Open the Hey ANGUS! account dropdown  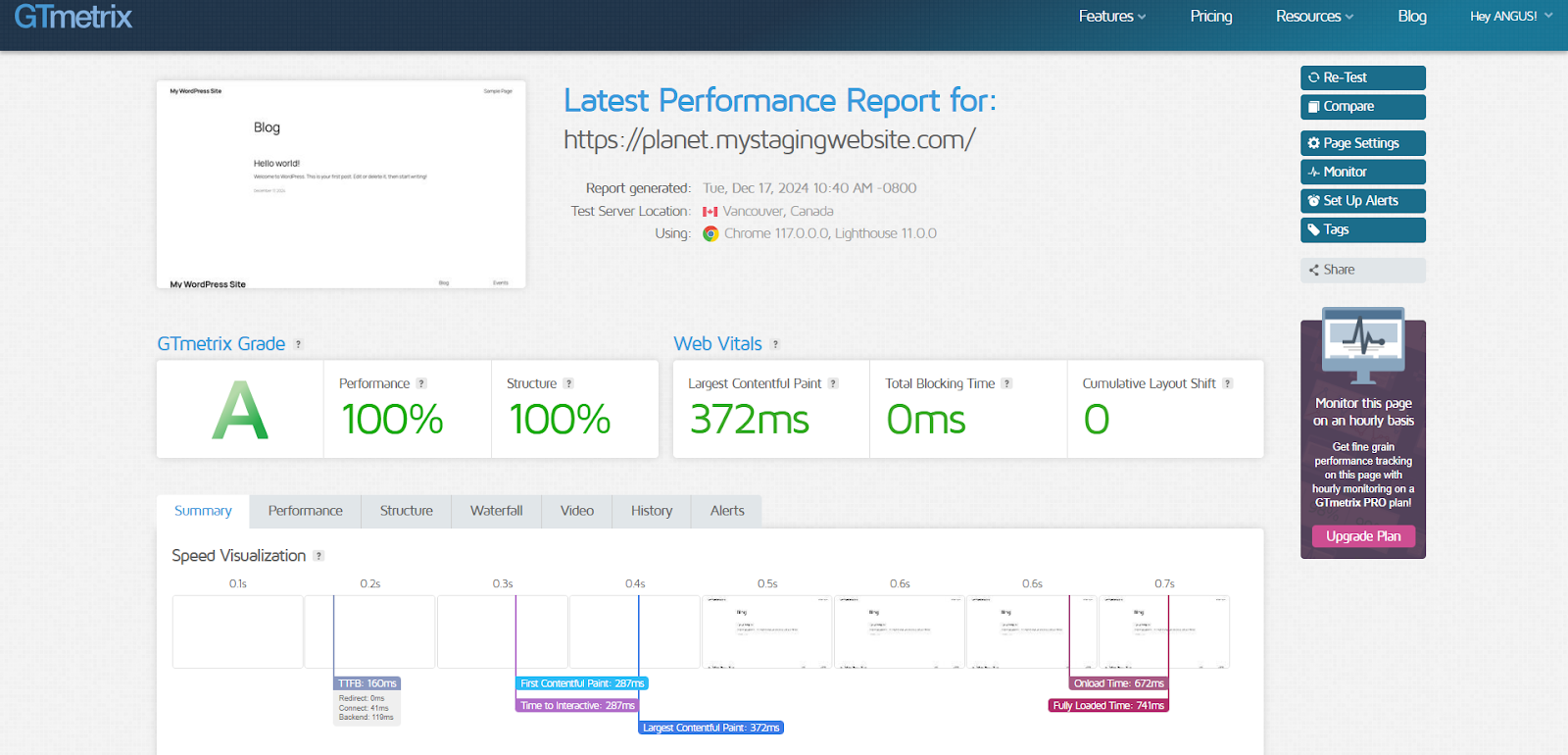1511,17
